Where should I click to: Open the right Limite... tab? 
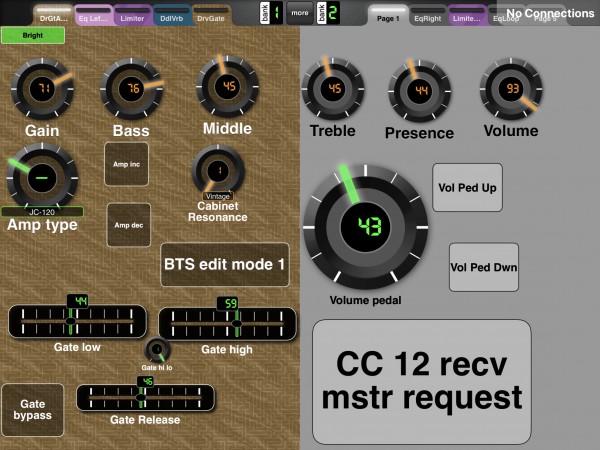pos(466,15)
